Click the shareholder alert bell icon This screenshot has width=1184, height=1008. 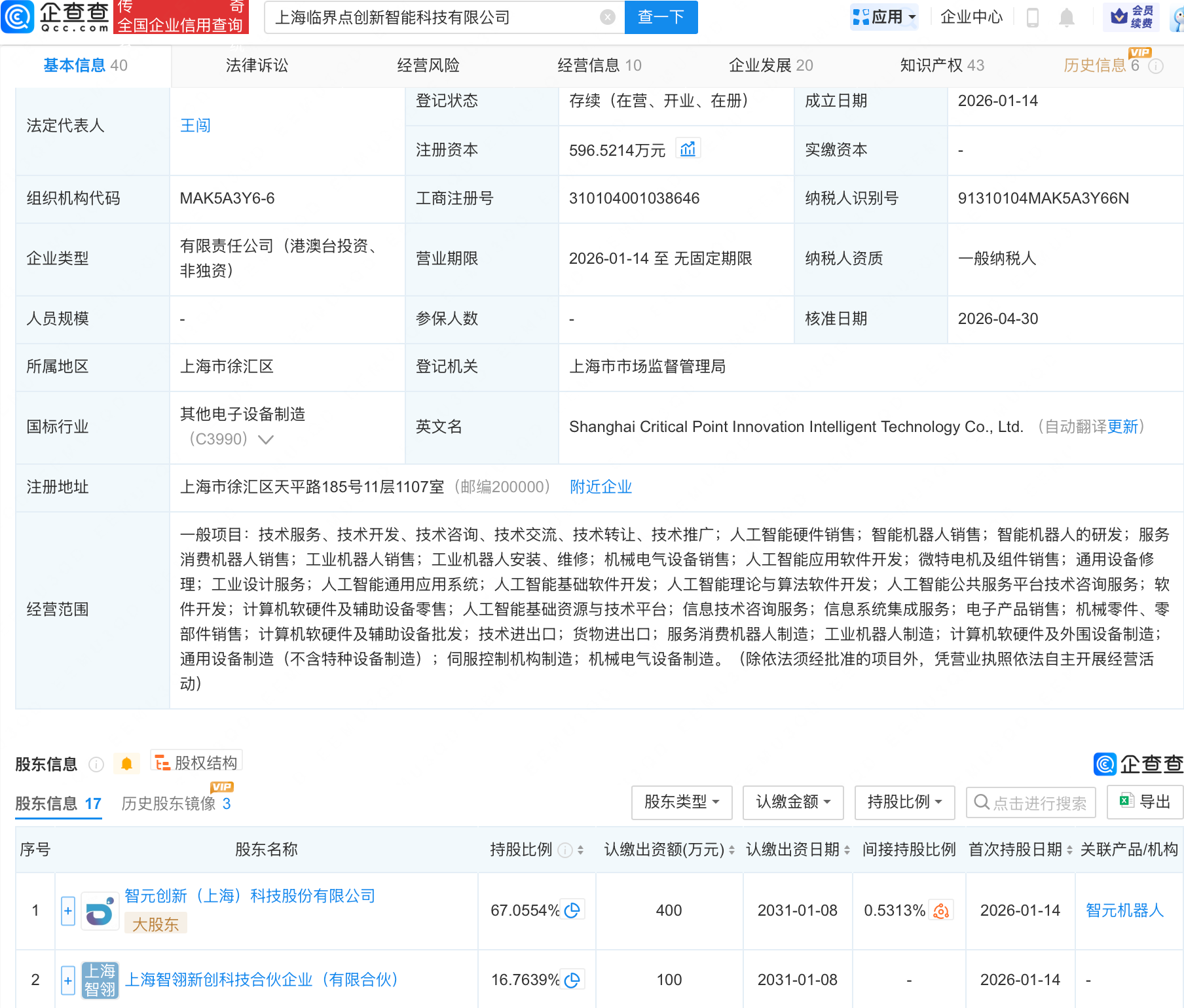(x=127, y=764)
